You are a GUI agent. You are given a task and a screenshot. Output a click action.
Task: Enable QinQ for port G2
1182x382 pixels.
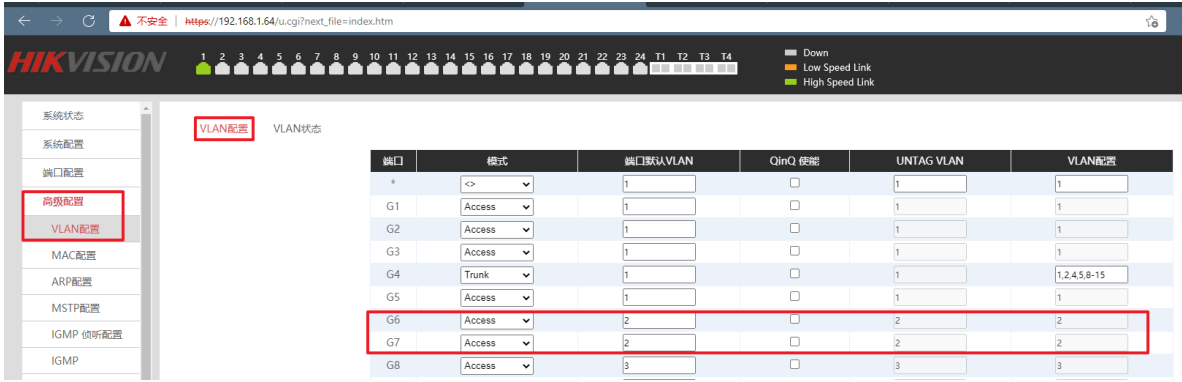click(x=795, y=228)
